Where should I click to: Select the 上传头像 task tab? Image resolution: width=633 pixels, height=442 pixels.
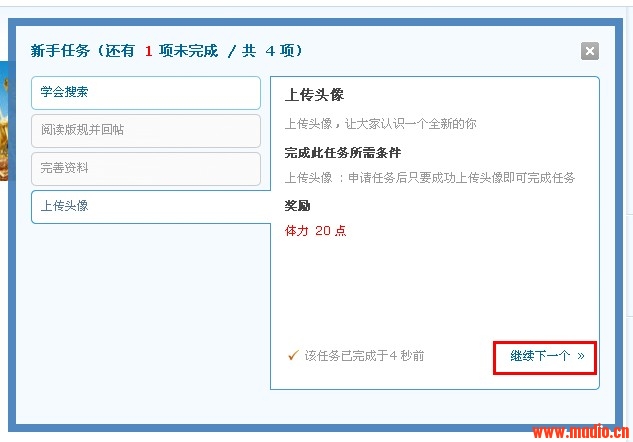(145, 206)
